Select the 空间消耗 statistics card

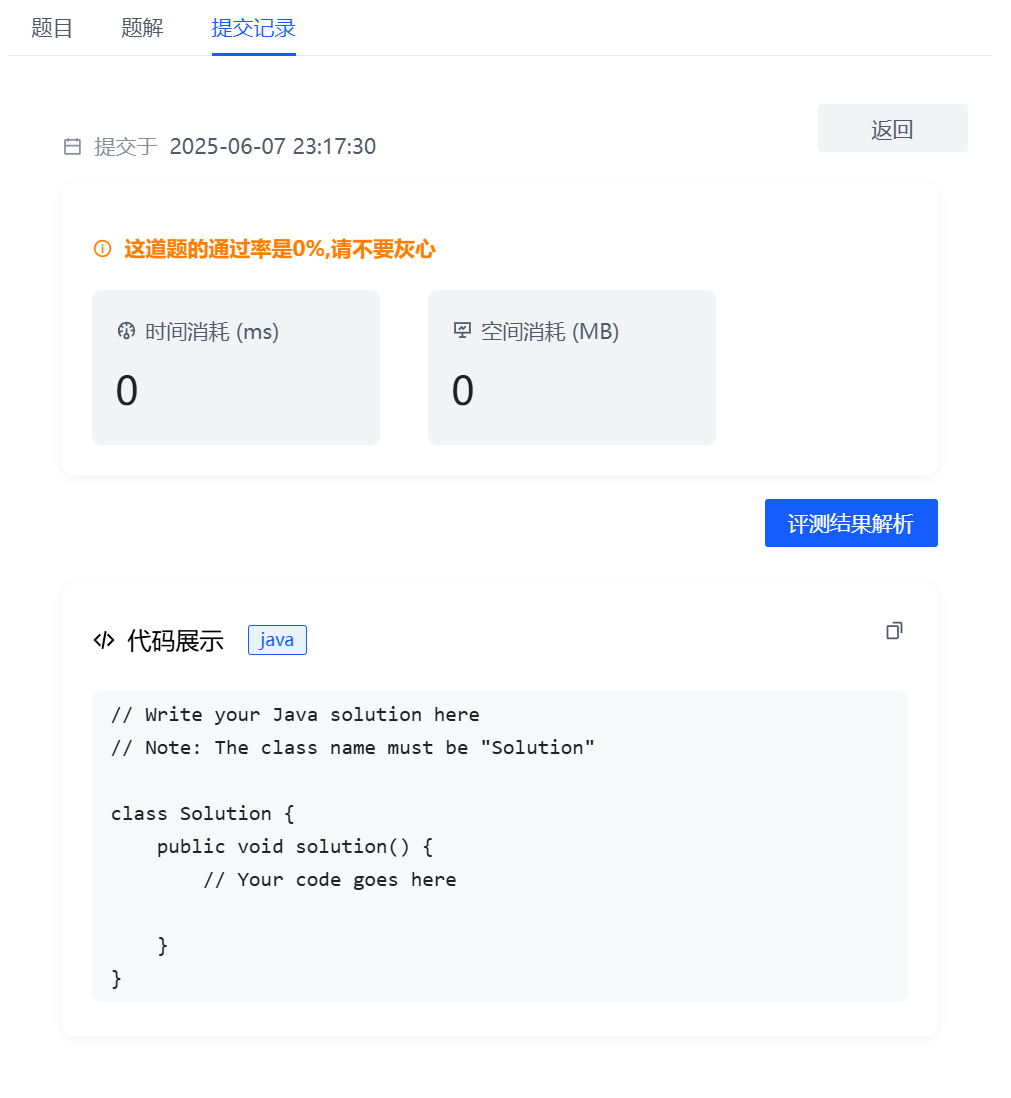pyautogui.click(x=571, y=367)
